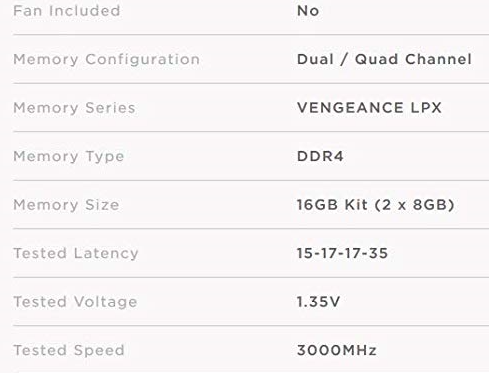Click the Memory Series label
This screenshot has width=489, height=373.
tap(74, 108)
